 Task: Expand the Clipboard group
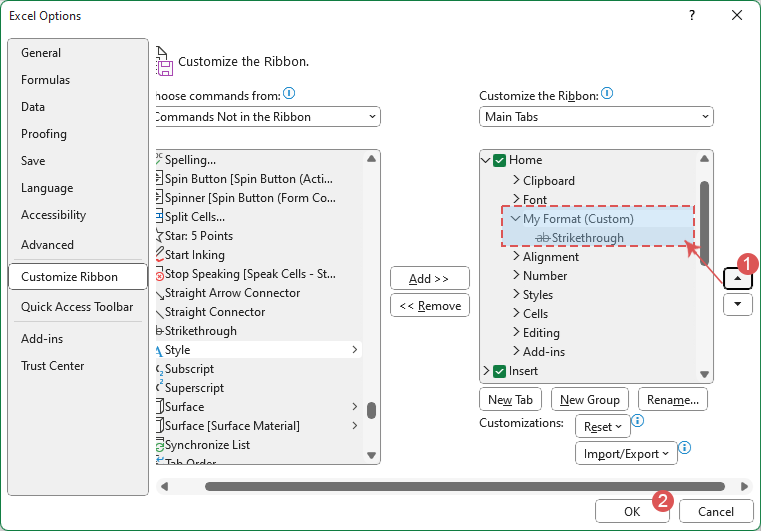coord(516,181)
